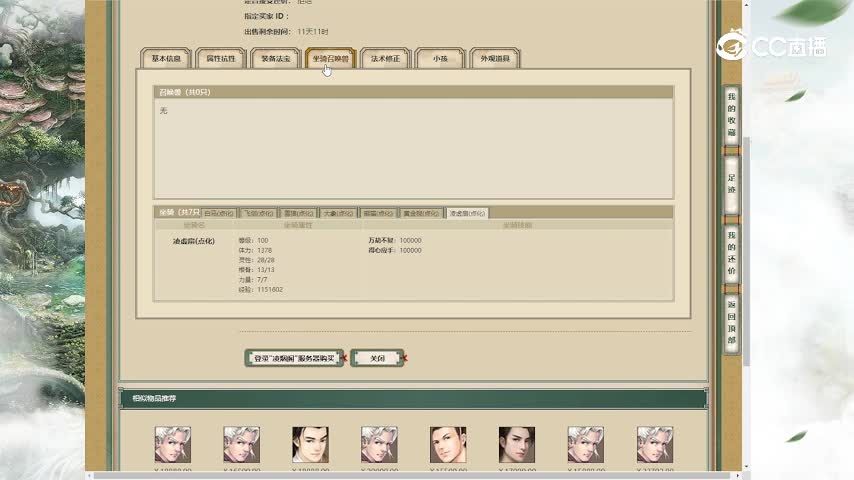
Task: Open 足迹 history in right sidebar
Action: 731,183
